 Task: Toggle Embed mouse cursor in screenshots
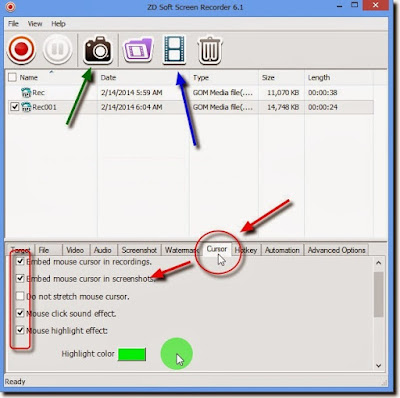20,278
